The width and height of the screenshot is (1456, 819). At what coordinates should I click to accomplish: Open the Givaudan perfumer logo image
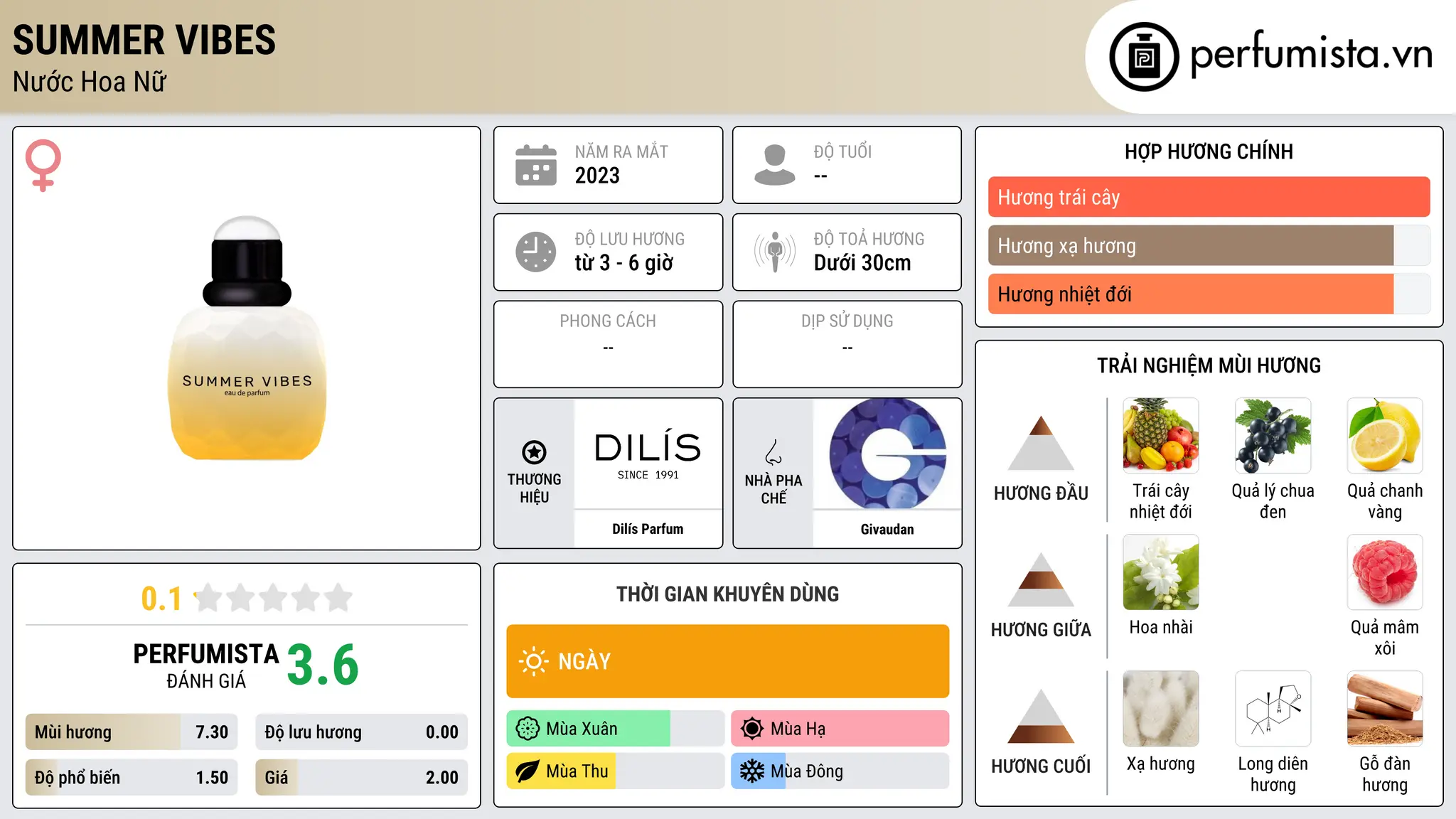887,454
